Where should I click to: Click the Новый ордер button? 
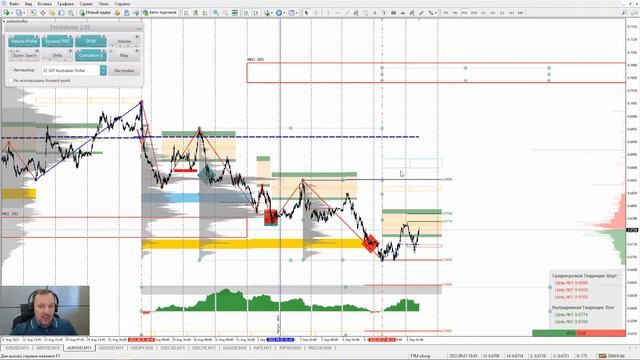95,13
